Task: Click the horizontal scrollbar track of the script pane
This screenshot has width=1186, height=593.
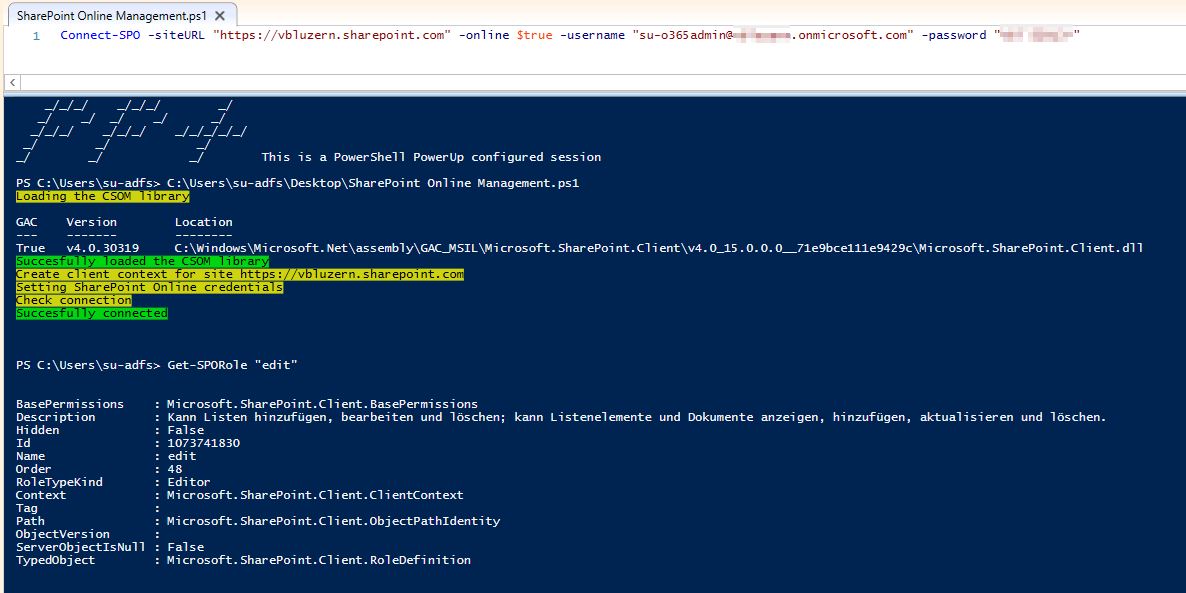Action: (600, 82)
